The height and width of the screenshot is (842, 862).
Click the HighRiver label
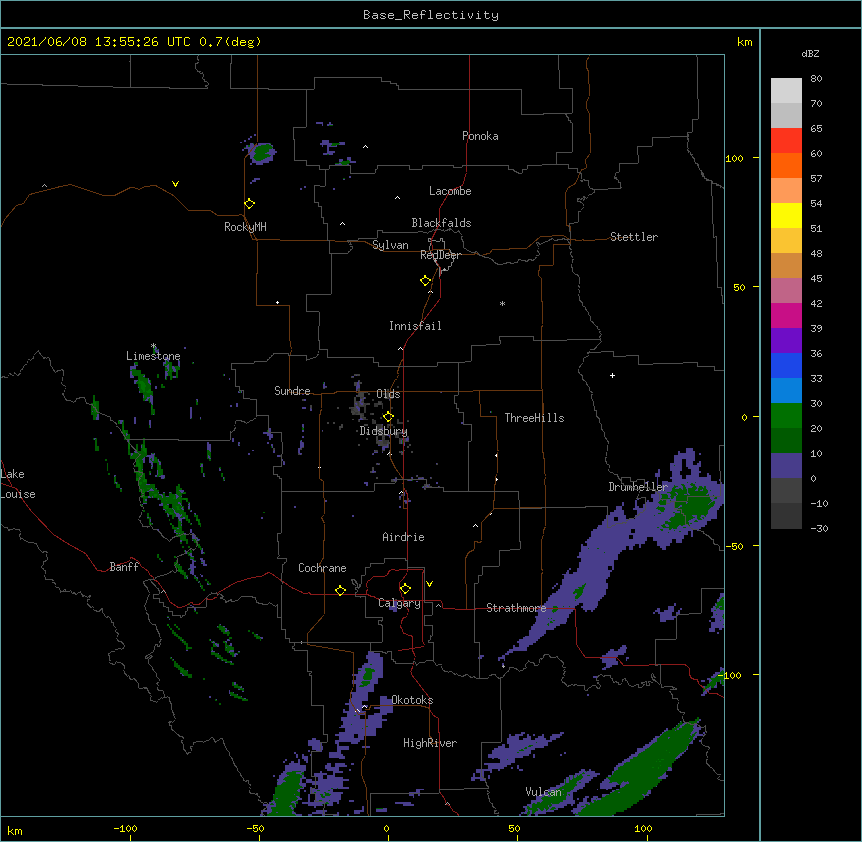coord(430,743)
